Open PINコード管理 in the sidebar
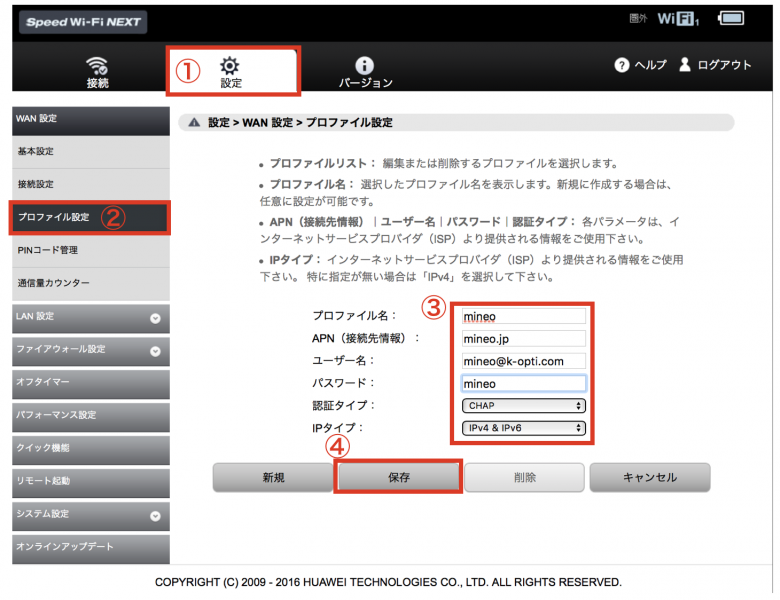Viewport: 780px width, 600px height. pyautogui.click(x=85, y=250)
